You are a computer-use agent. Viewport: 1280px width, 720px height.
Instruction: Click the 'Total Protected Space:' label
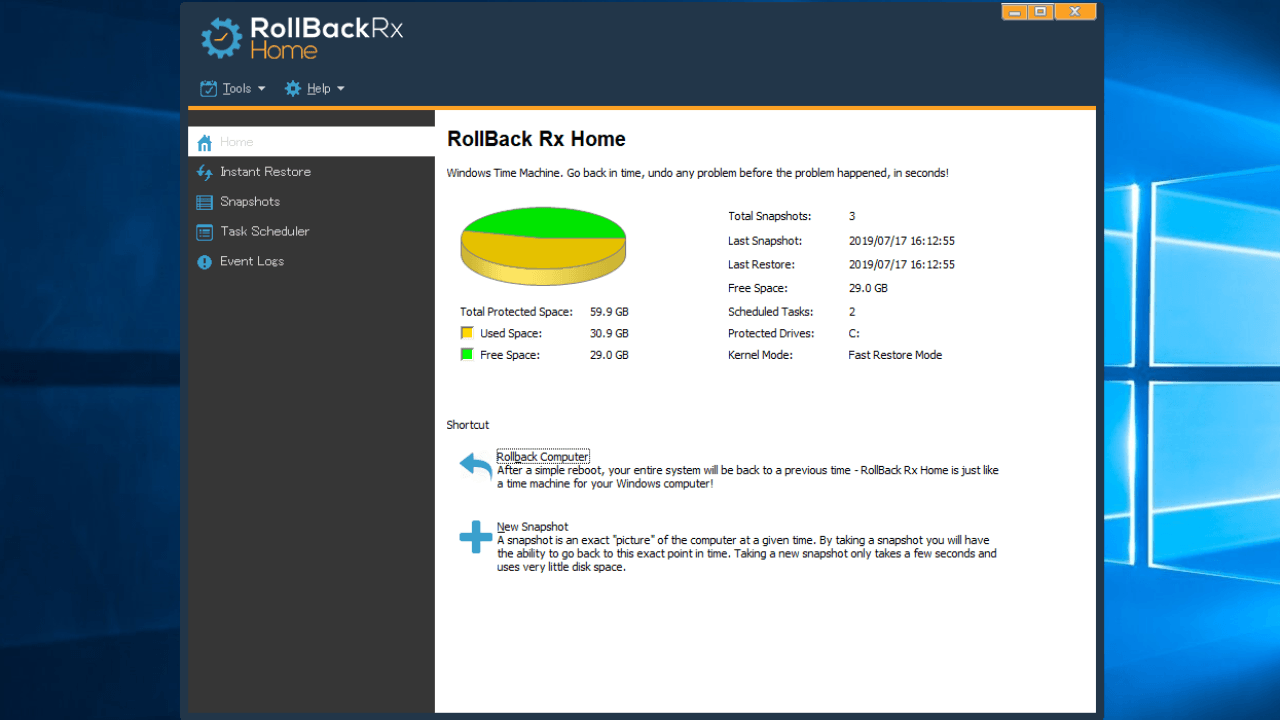(517, 312)
